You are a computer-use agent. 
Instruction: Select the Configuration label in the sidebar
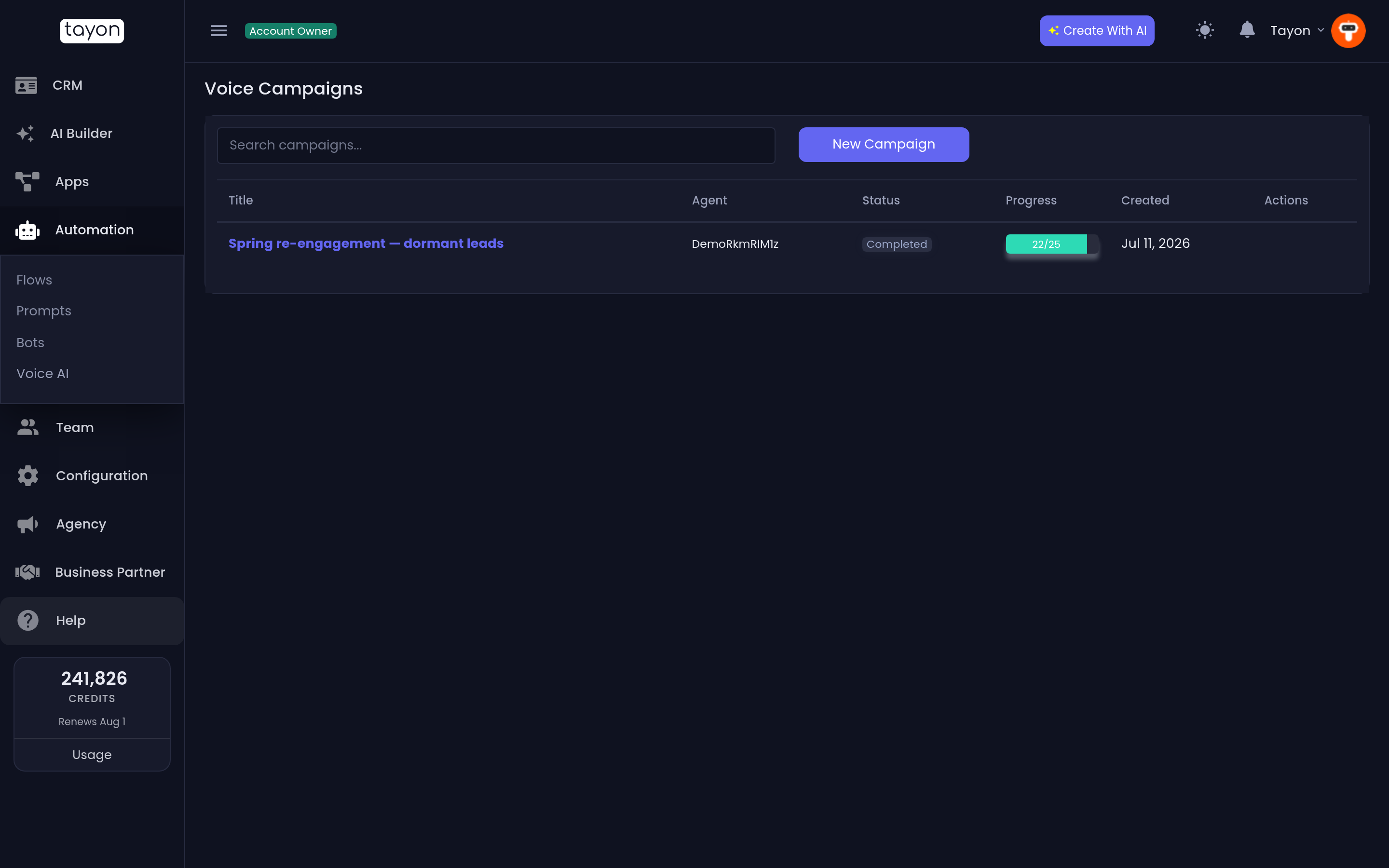102,476
